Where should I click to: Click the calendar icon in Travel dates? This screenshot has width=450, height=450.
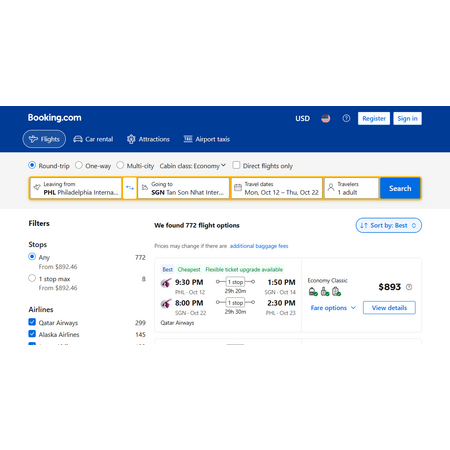[238, 188]
